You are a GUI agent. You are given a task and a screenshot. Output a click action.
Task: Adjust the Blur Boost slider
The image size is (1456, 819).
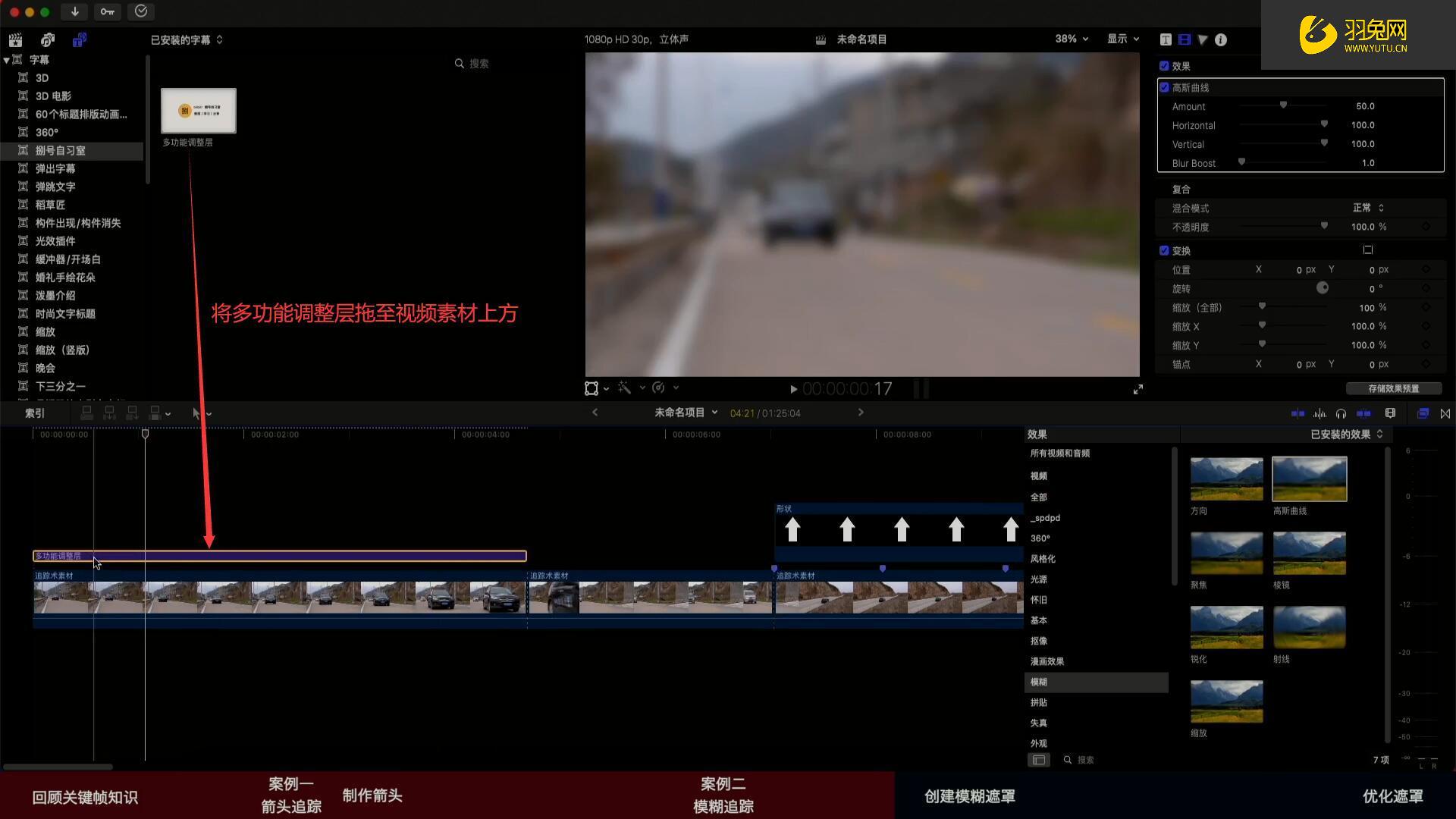(x=1241, y=162)
